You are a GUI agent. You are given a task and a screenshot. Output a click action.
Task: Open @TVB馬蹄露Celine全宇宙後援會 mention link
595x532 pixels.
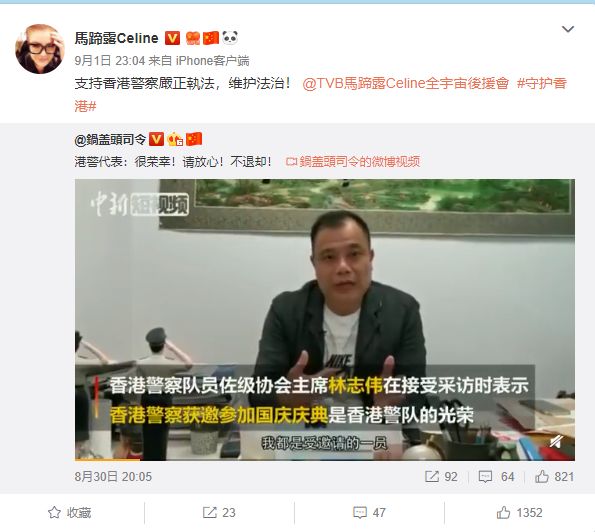pos(405,83)
